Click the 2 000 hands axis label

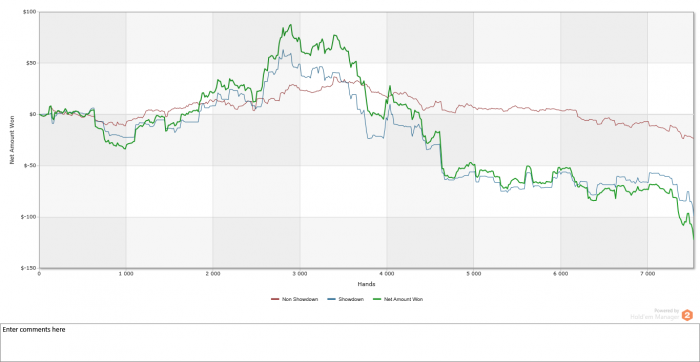(x=213, y=273)
